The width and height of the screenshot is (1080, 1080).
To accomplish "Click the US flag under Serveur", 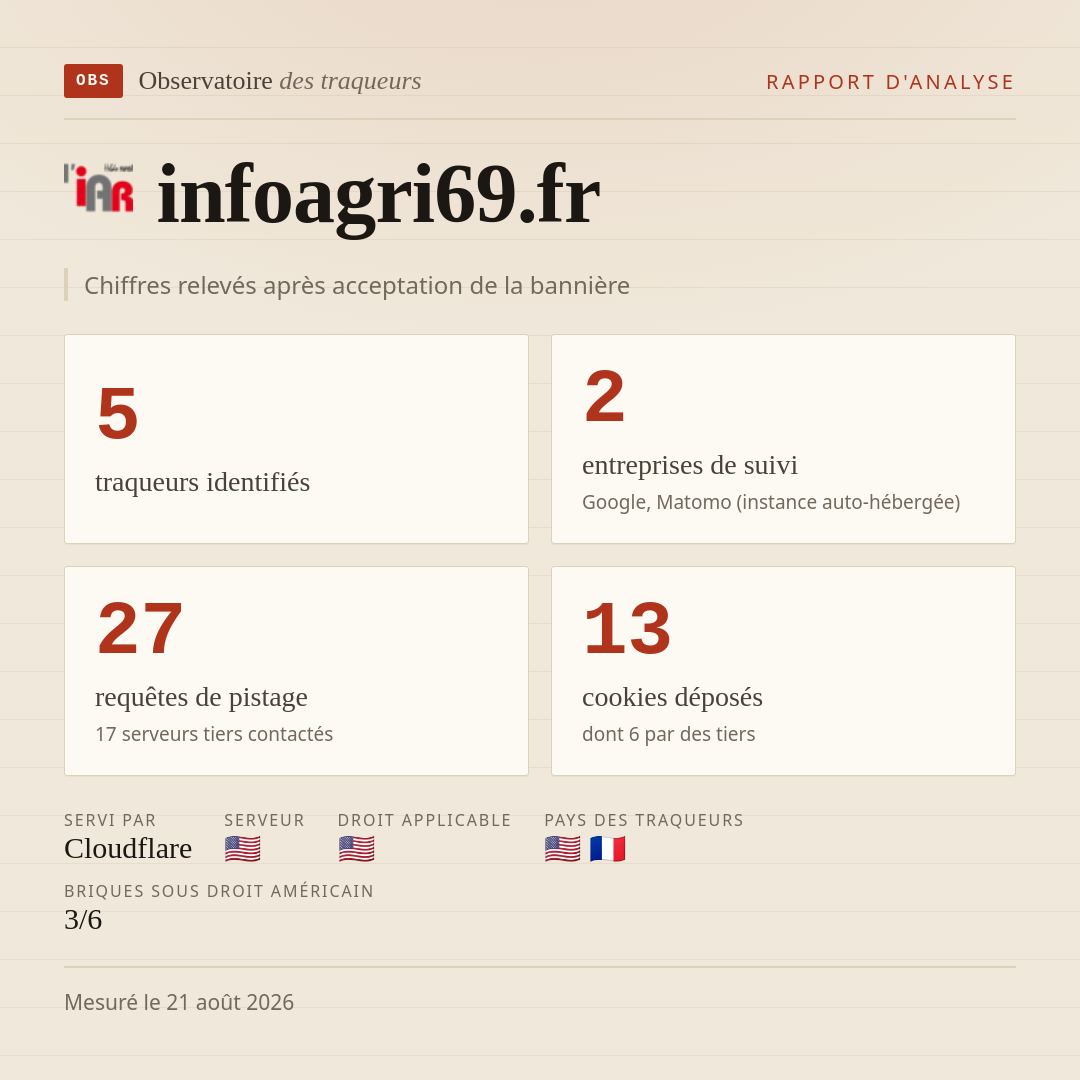I will [x=242, y=849].
